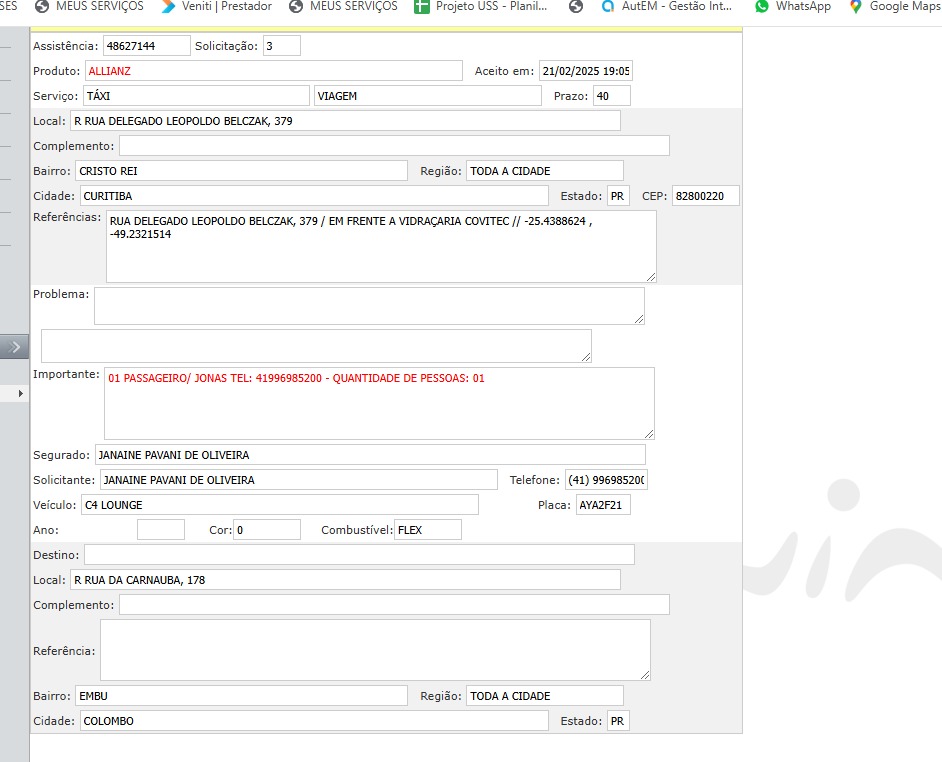Image resolution: width=942 pixels, height=762 pixels.
Task: Click the Cidade field CURITIBA
Action: pos(314,196)
